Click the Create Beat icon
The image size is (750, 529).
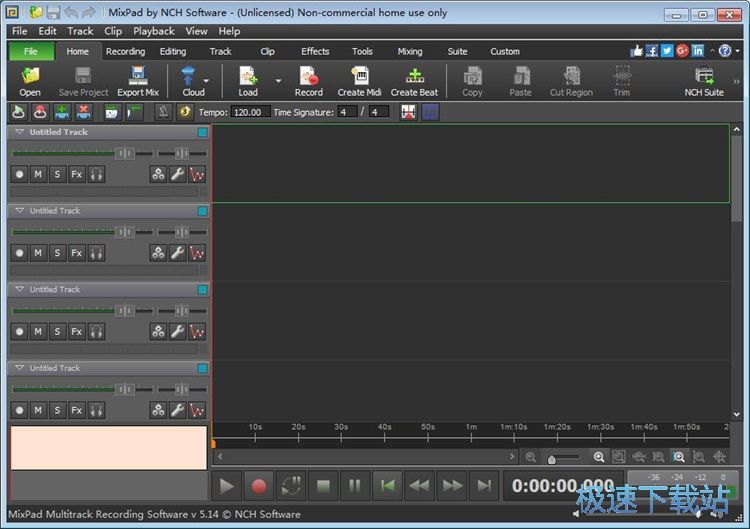click(414, 77)
